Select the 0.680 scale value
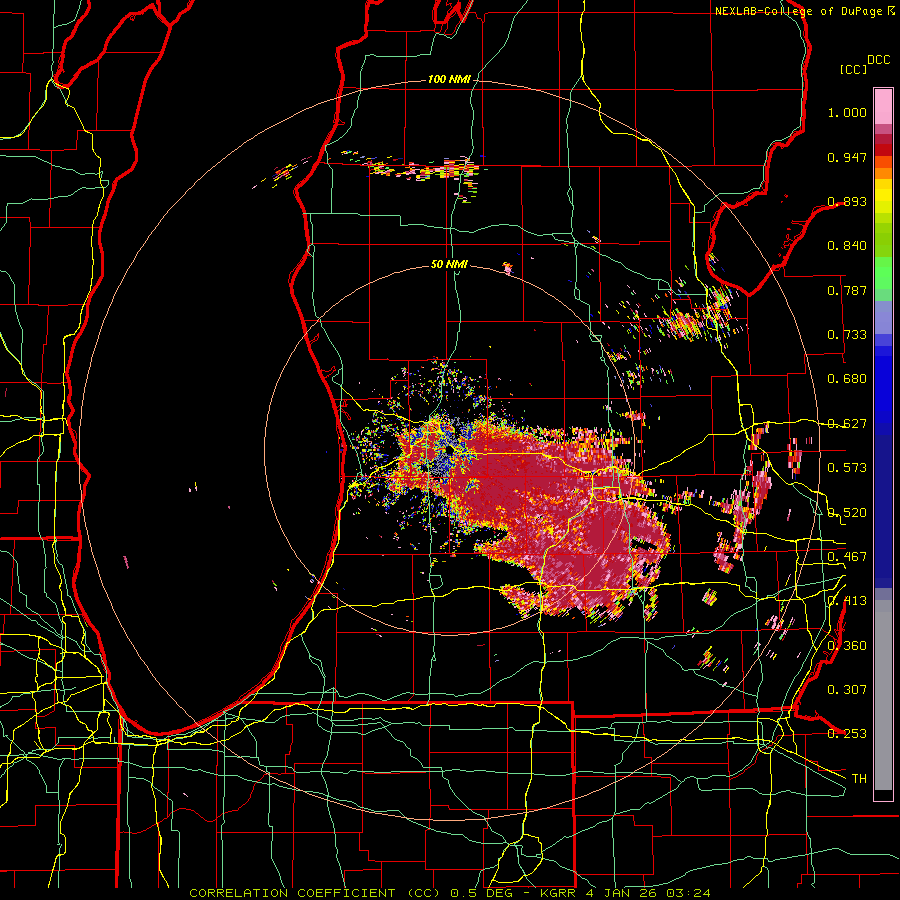 tap(847, 379)
